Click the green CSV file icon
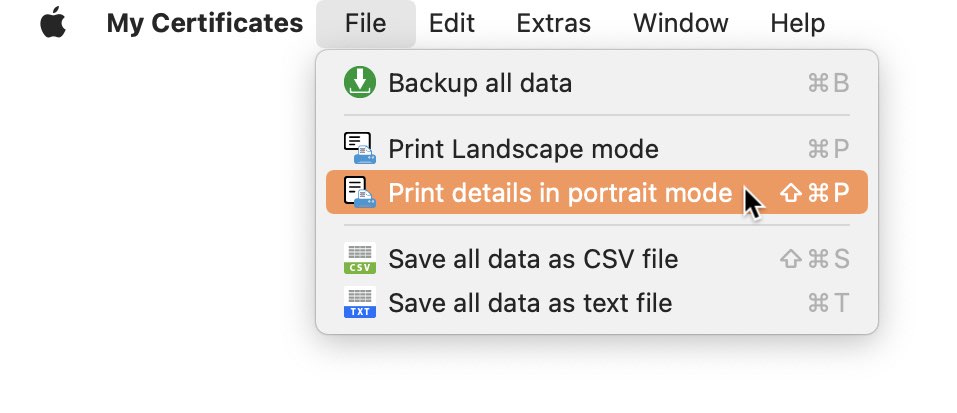 point(359,258)
